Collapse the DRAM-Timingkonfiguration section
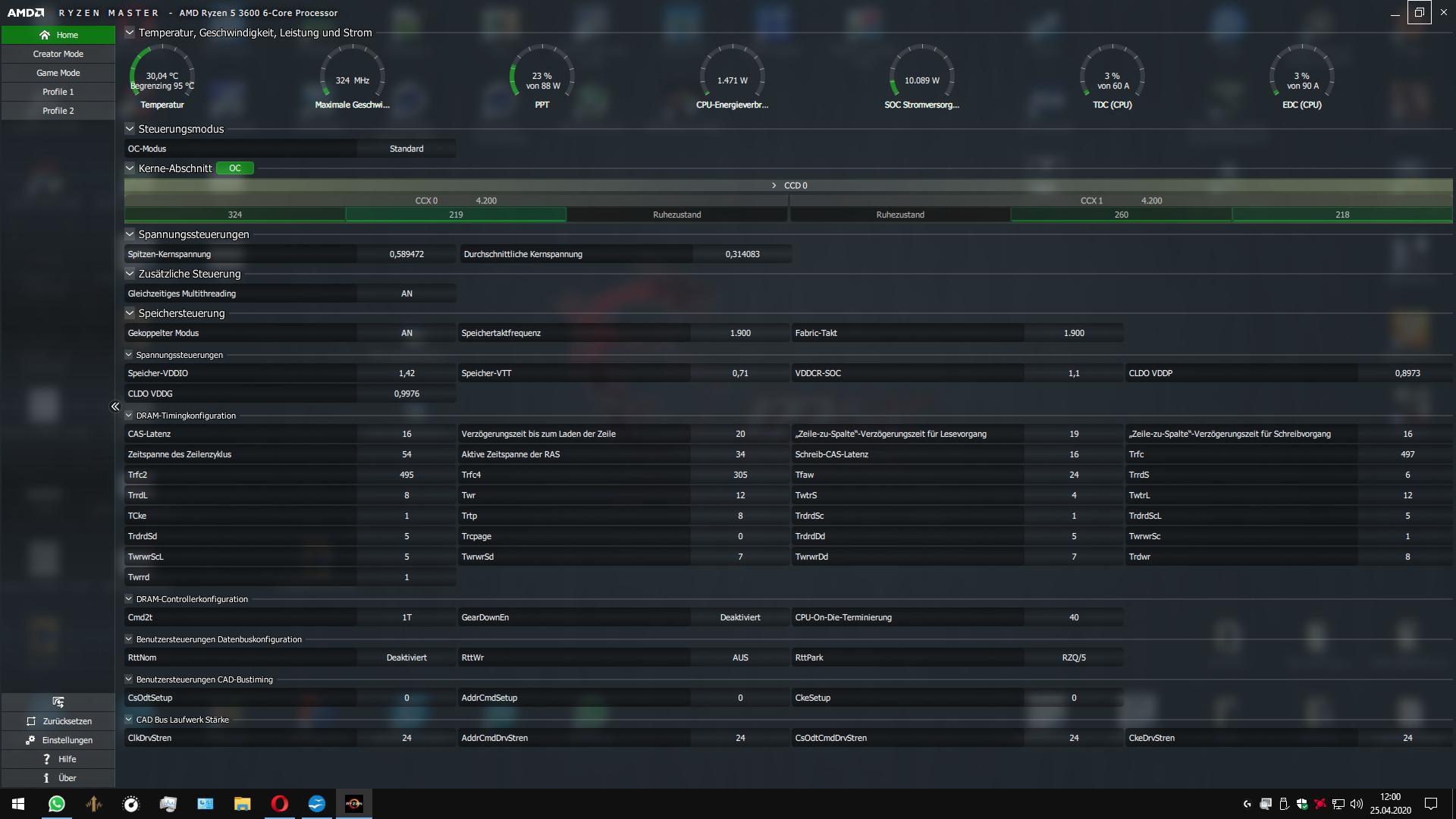1456x819 pixels. coord(129,416)
